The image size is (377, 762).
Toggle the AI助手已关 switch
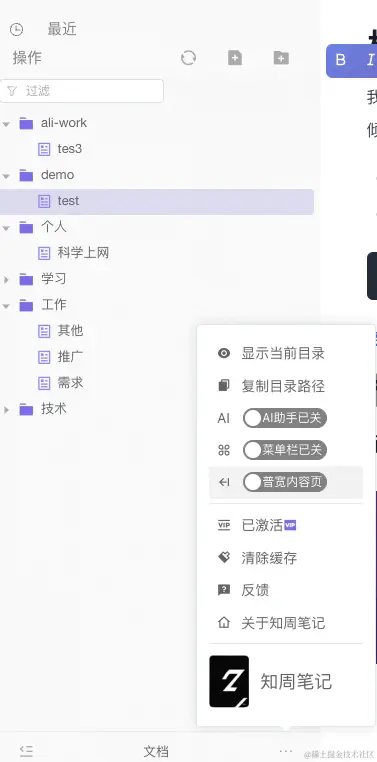(x=285, y=418)
